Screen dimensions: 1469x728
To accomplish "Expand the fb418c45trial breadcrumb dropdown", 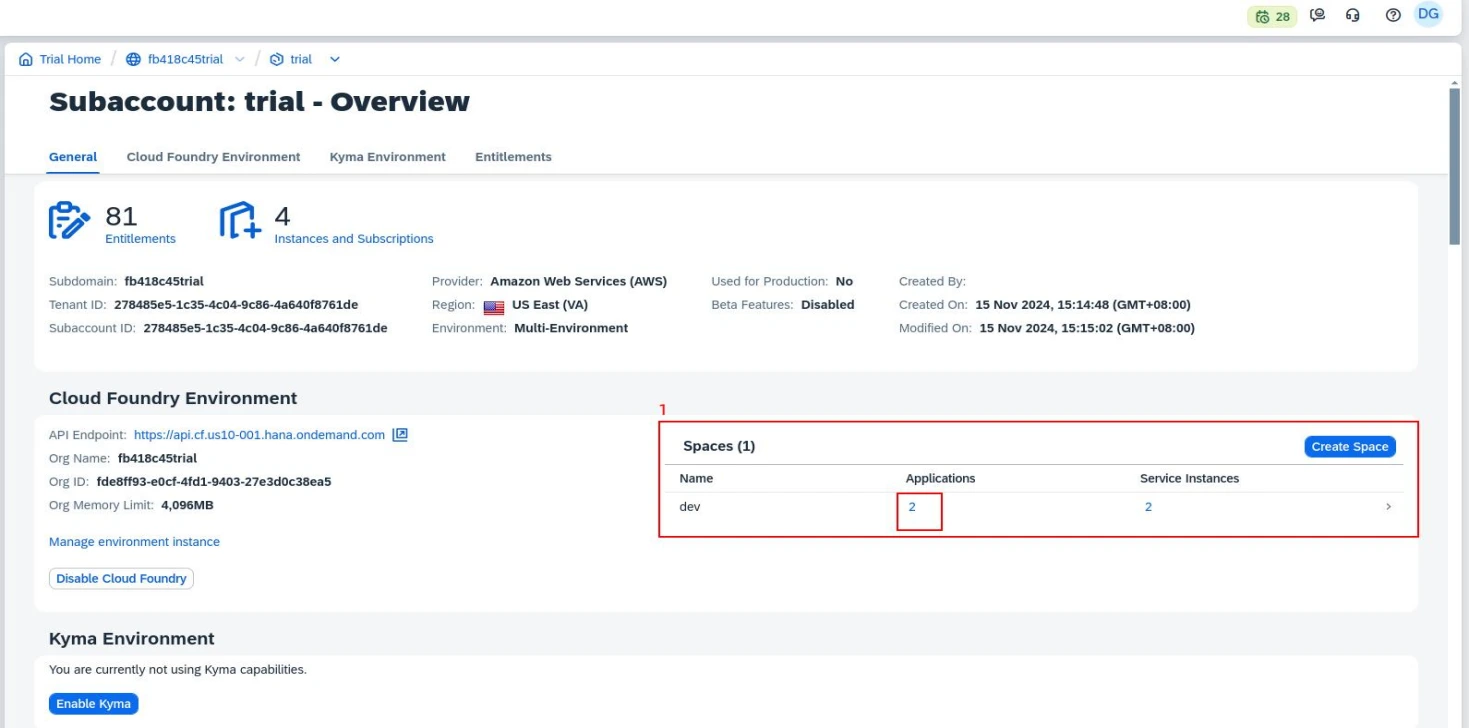I will 239,59.
